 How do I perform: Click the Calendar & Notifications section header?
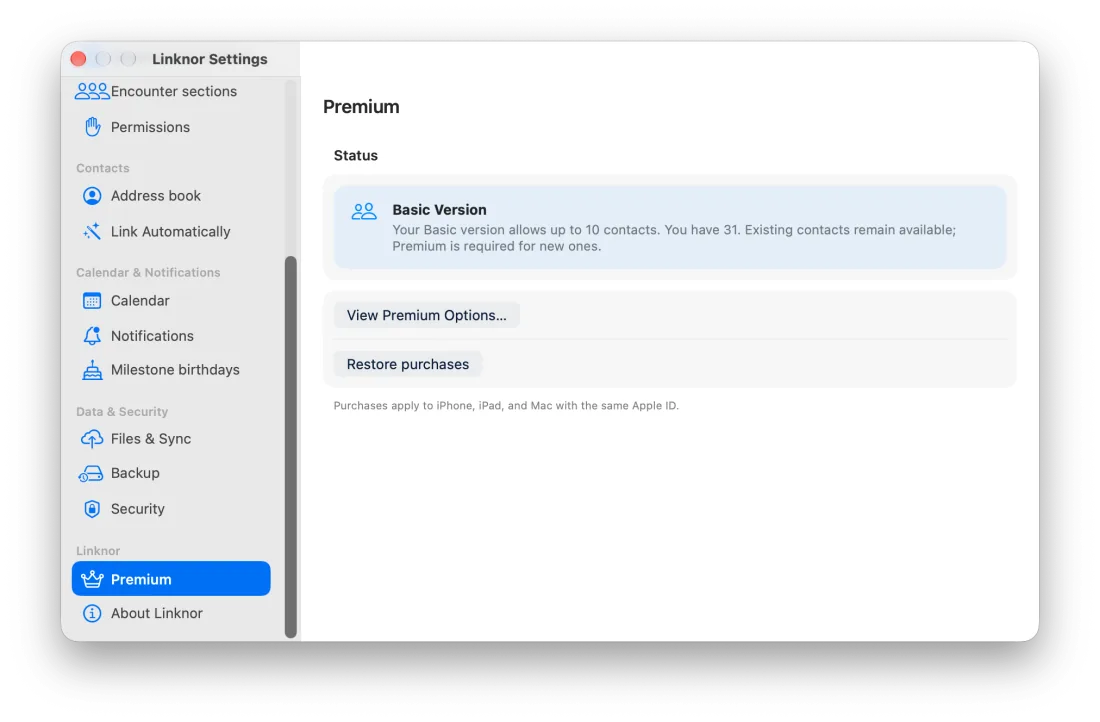[x=148, y=273]
